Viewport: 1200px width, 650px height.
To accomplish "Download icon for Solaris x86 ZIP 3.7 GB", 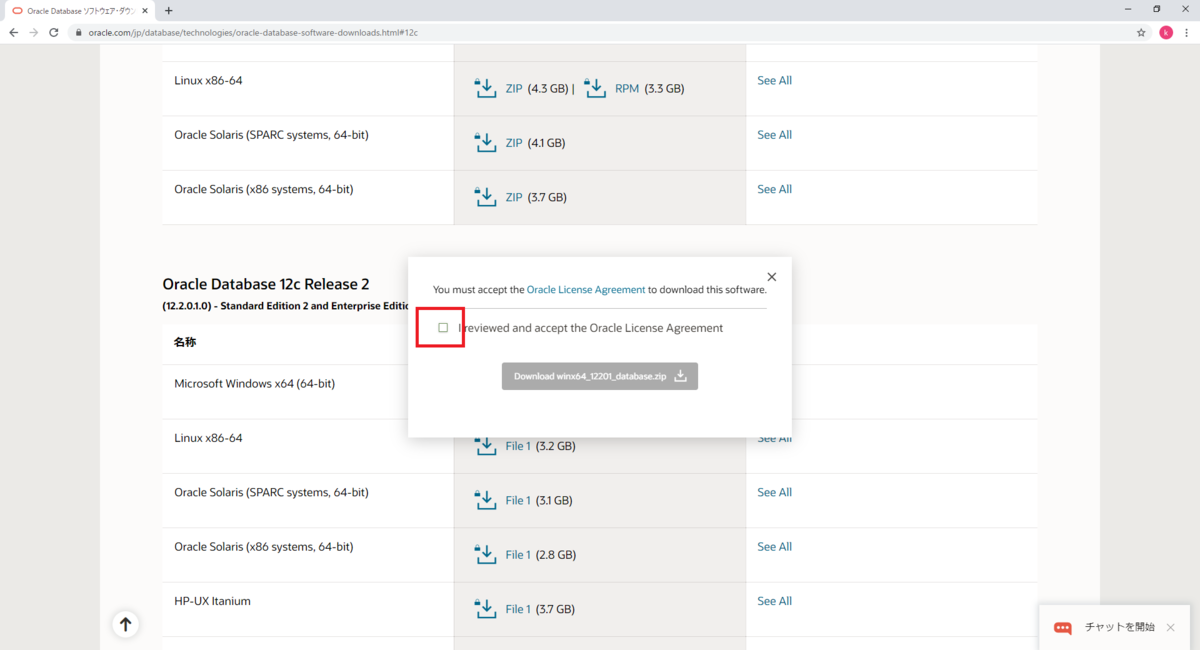I will click(485, 196).
